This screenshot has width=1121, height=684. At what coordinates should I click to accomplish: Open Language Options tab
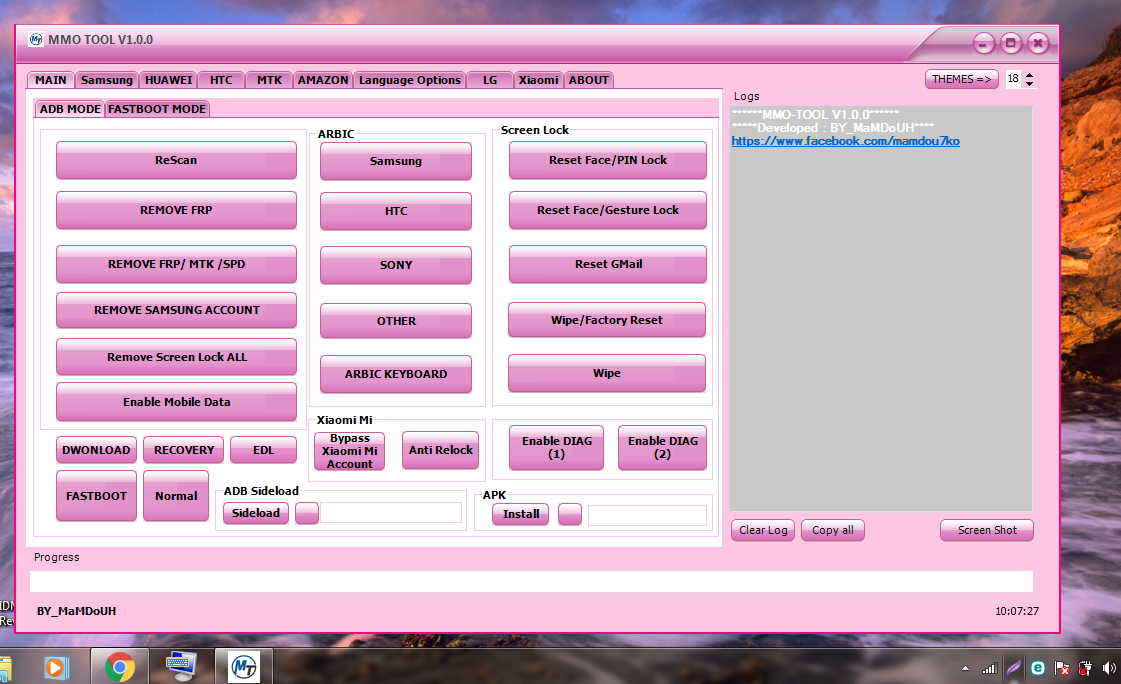[410, 80]
